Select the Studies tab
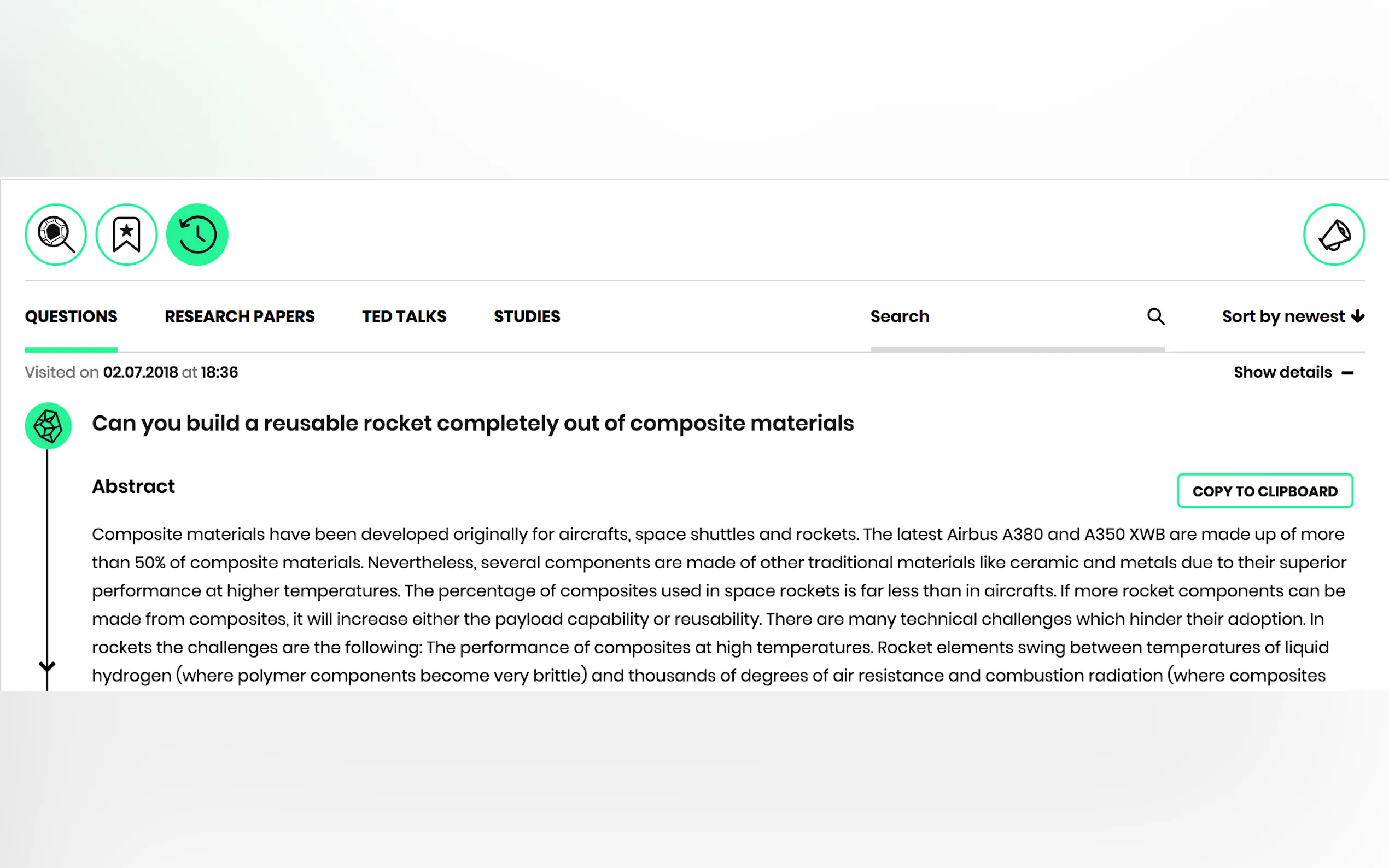This screenshot has height=868, width=1389. coord(527,316)
